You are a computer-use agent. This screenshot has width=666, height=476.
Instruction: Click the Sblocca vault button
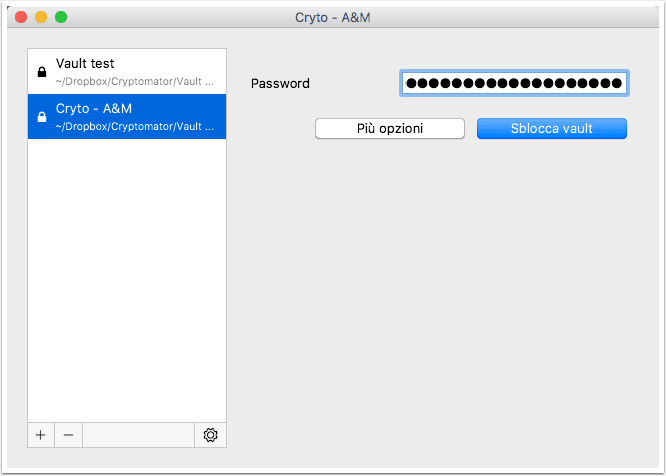552,129
